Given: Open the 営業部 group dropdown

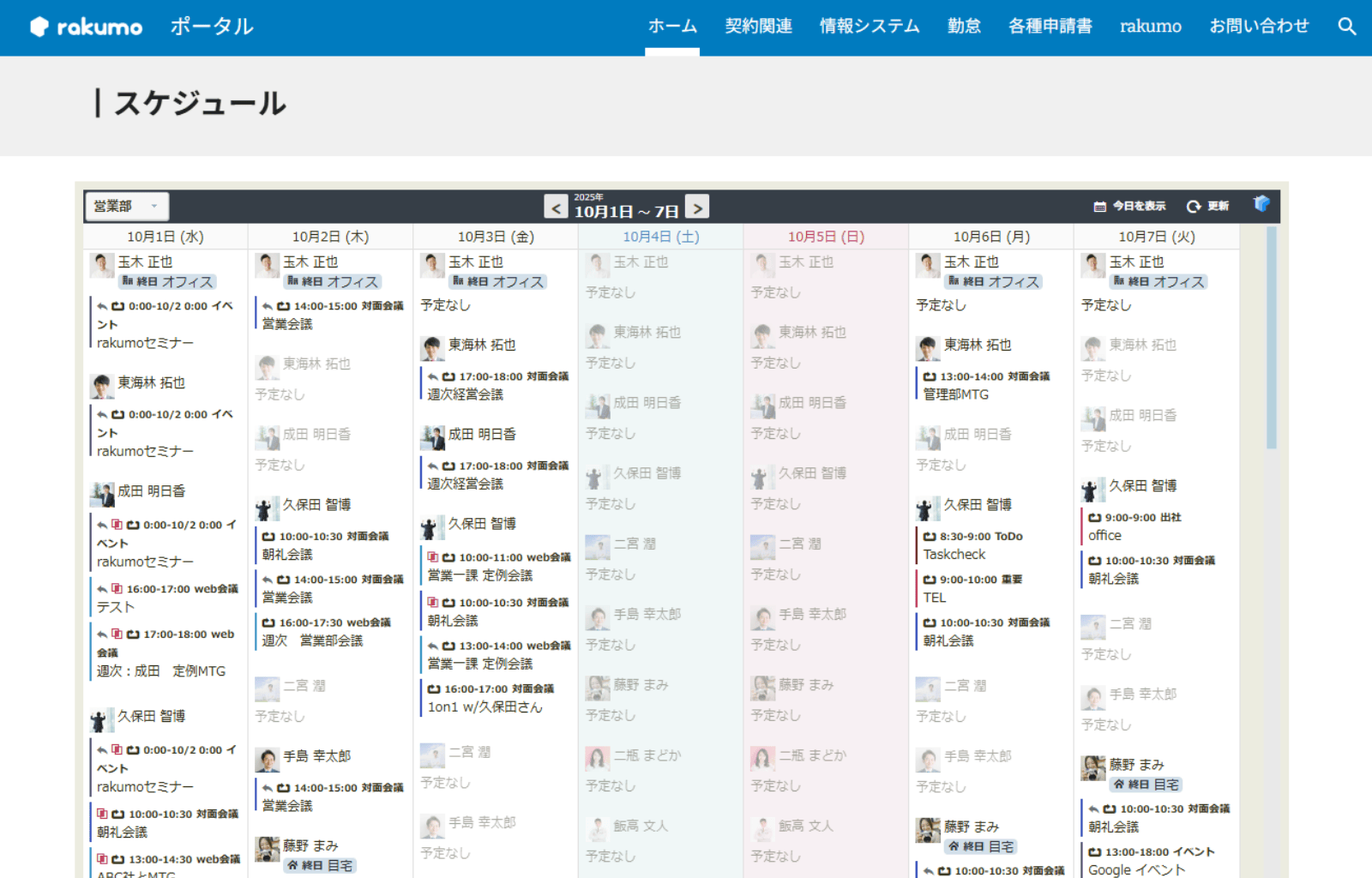Looking at the screenshot, I should (x=126, y=207).
